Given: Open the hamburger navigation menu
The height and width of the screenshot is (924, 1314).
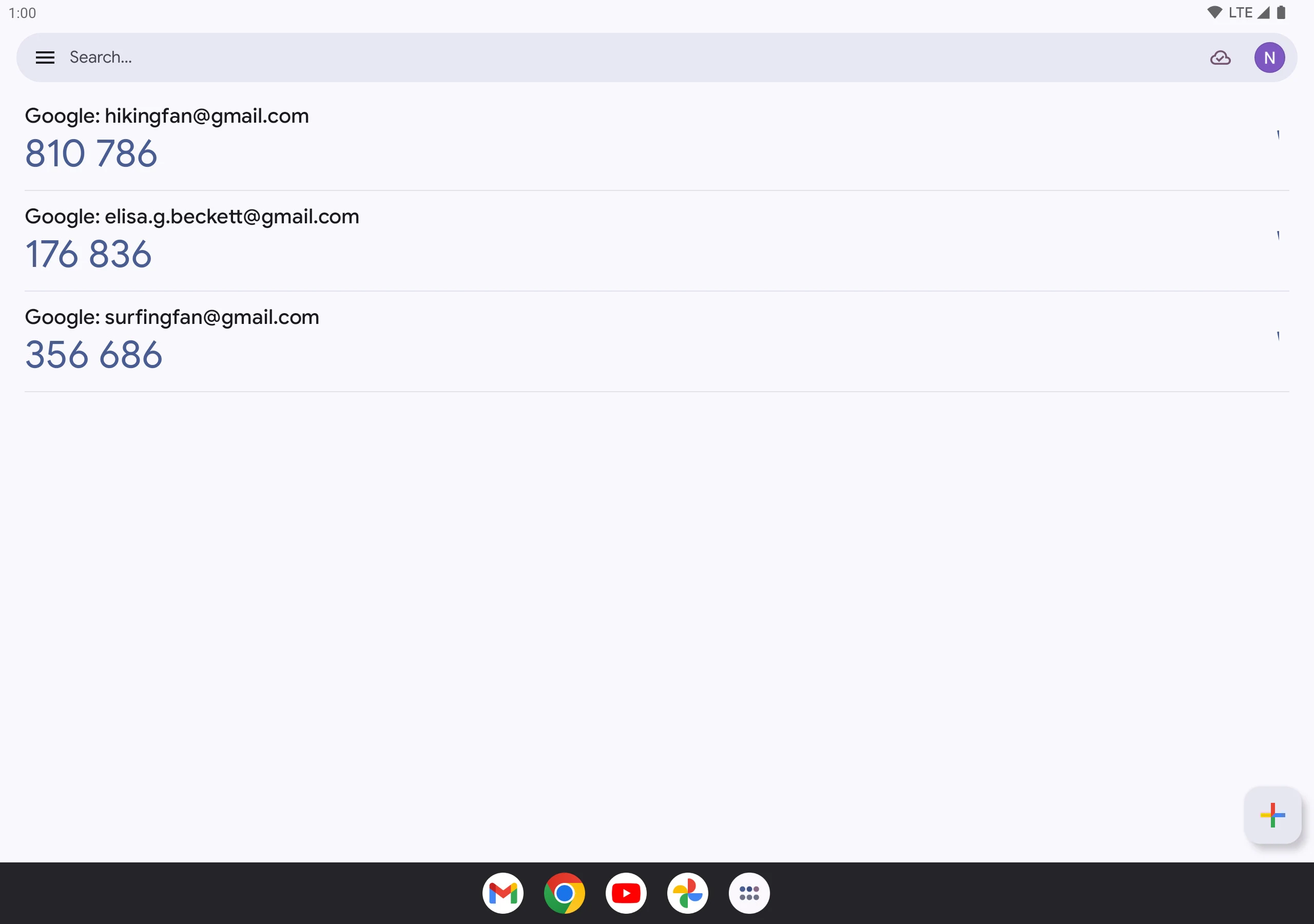Looking at the screenshot, I should [x=45, y=57].
